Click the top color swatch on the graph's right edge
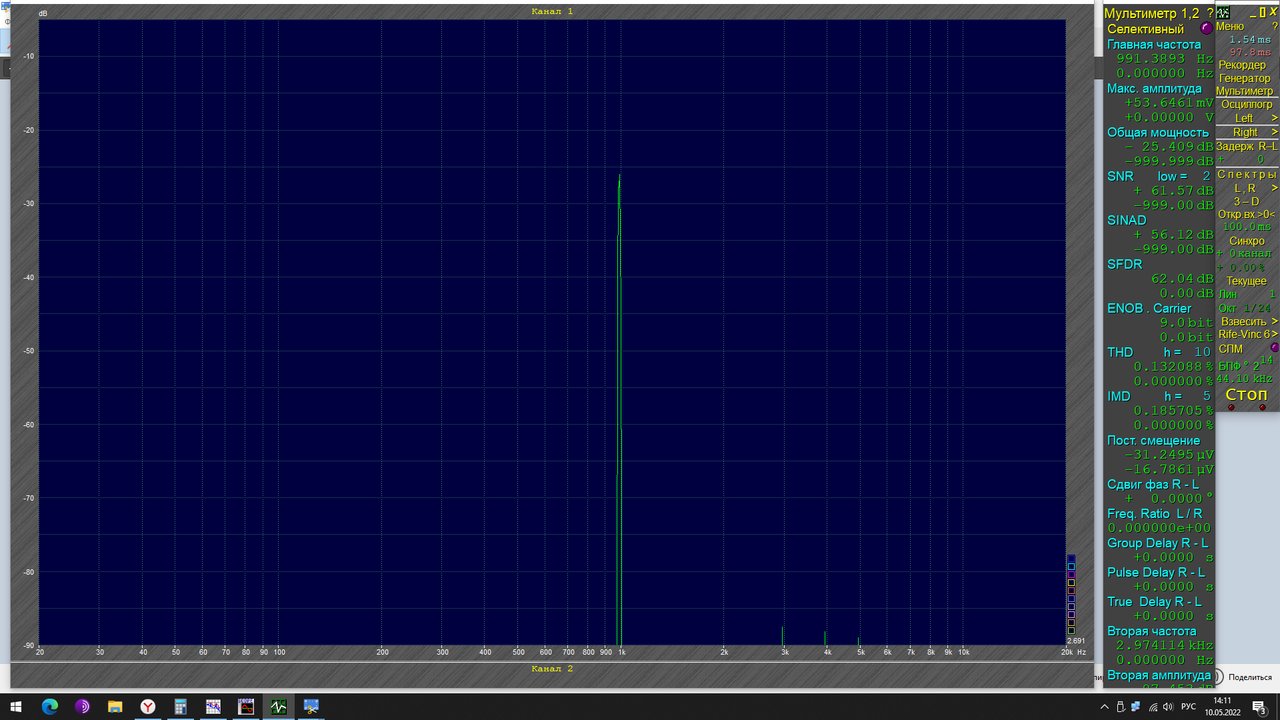The width and height of the screenshot is (1280, 720). pos(1071,559)
